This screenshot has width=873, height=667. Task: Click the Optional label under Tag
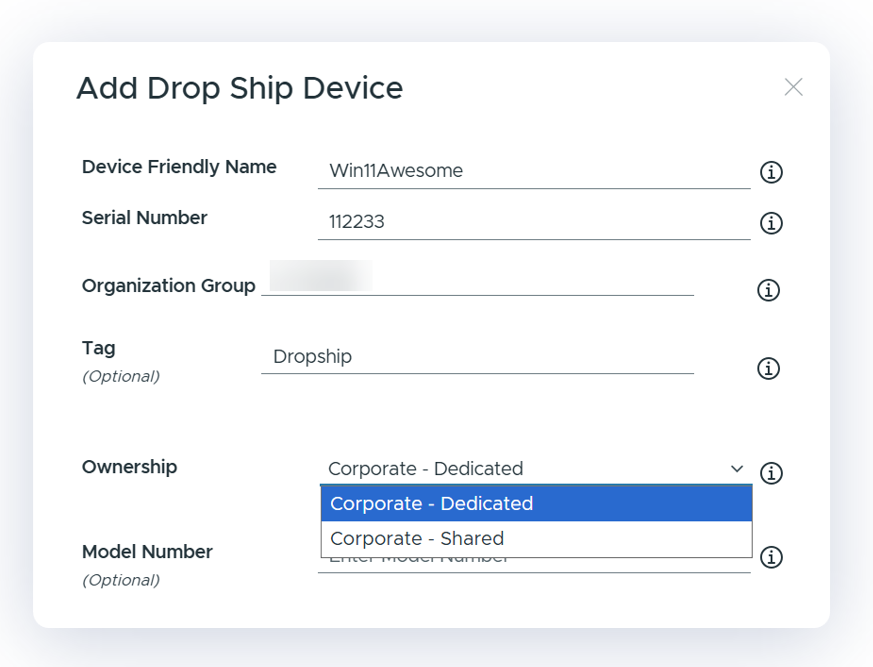point(120,376)
